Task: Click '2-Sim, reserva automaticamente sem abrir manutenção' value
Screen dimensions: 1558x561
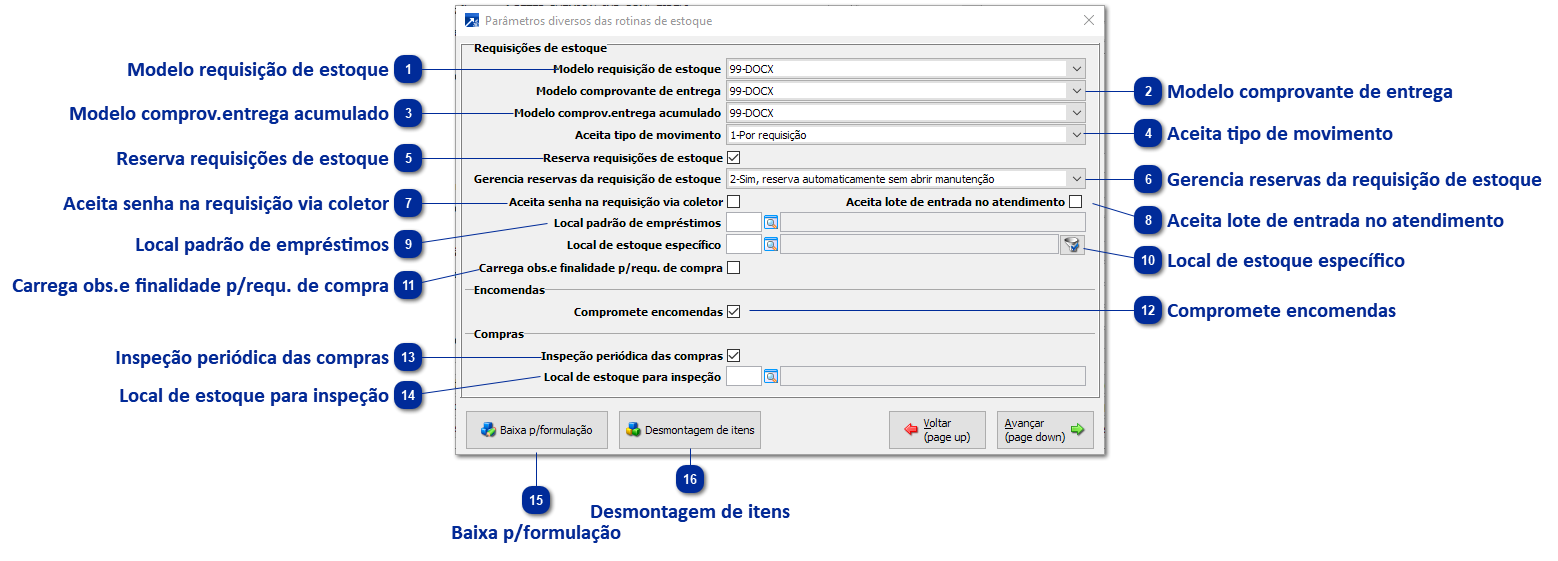Action: pos(862,179)
